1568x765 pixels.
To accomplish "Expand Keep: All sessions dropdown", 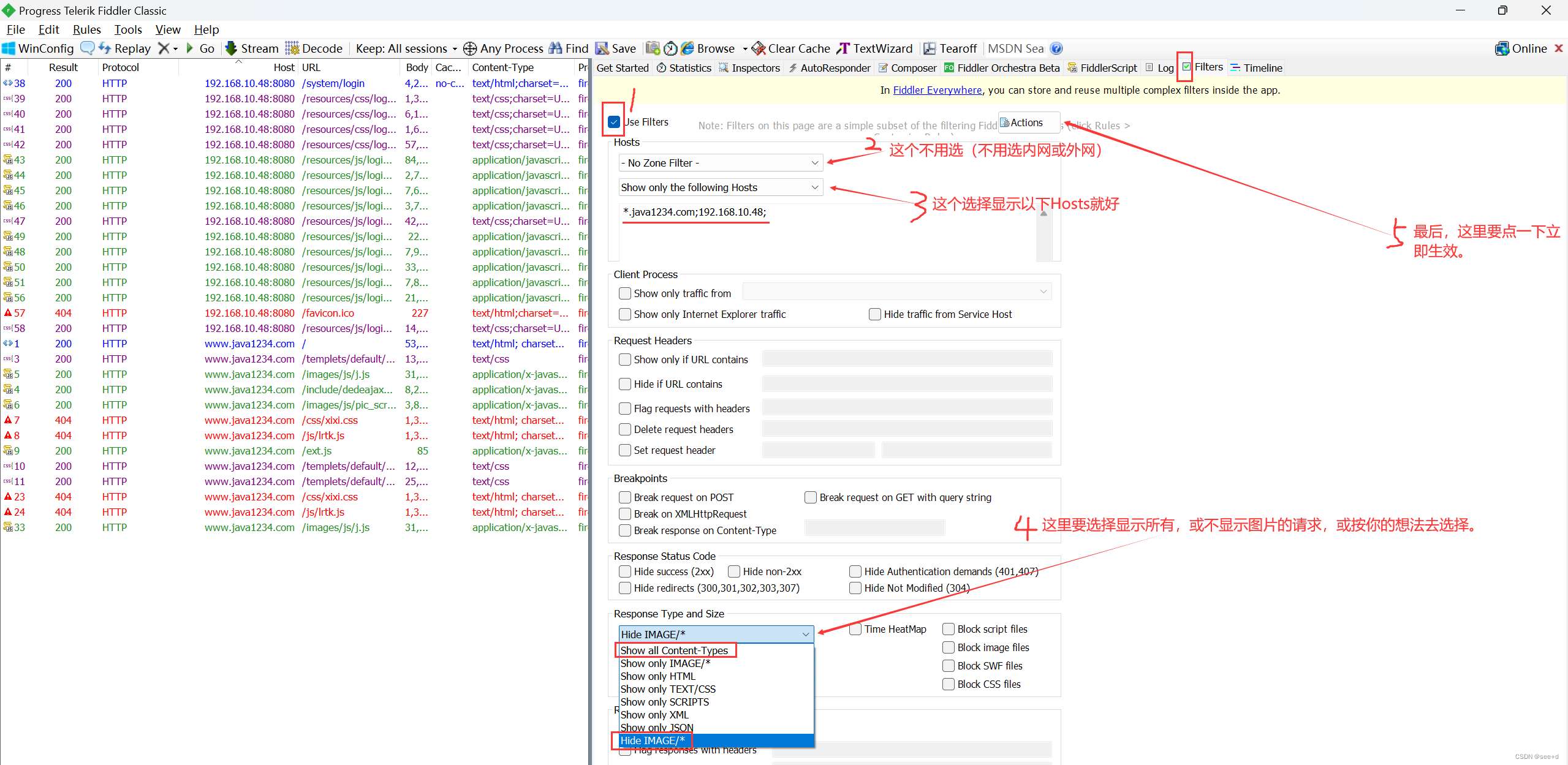I will (406, 48).
